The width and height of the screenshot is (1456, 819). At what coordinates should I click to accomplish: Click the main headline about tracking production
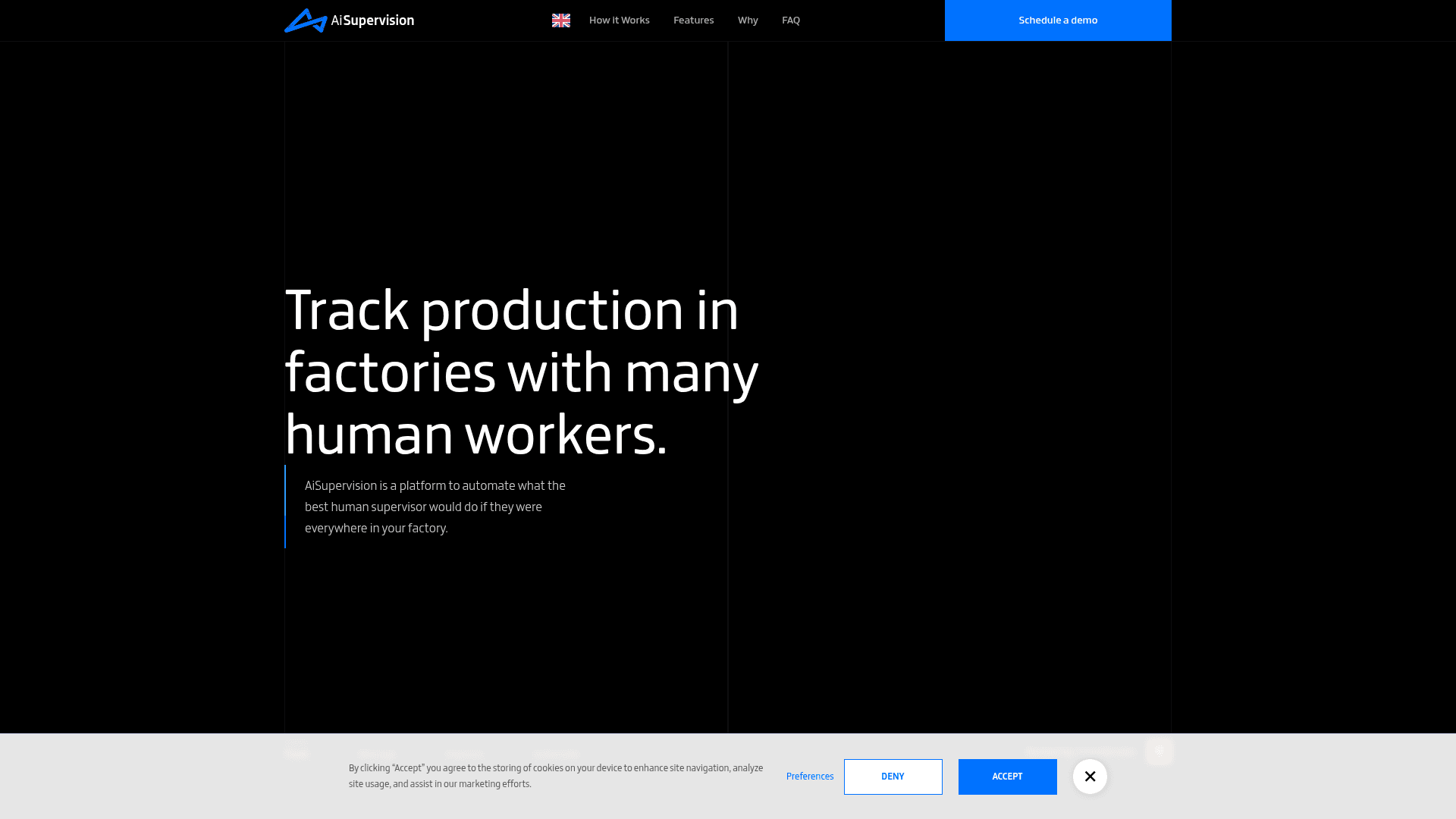point(522,372)
